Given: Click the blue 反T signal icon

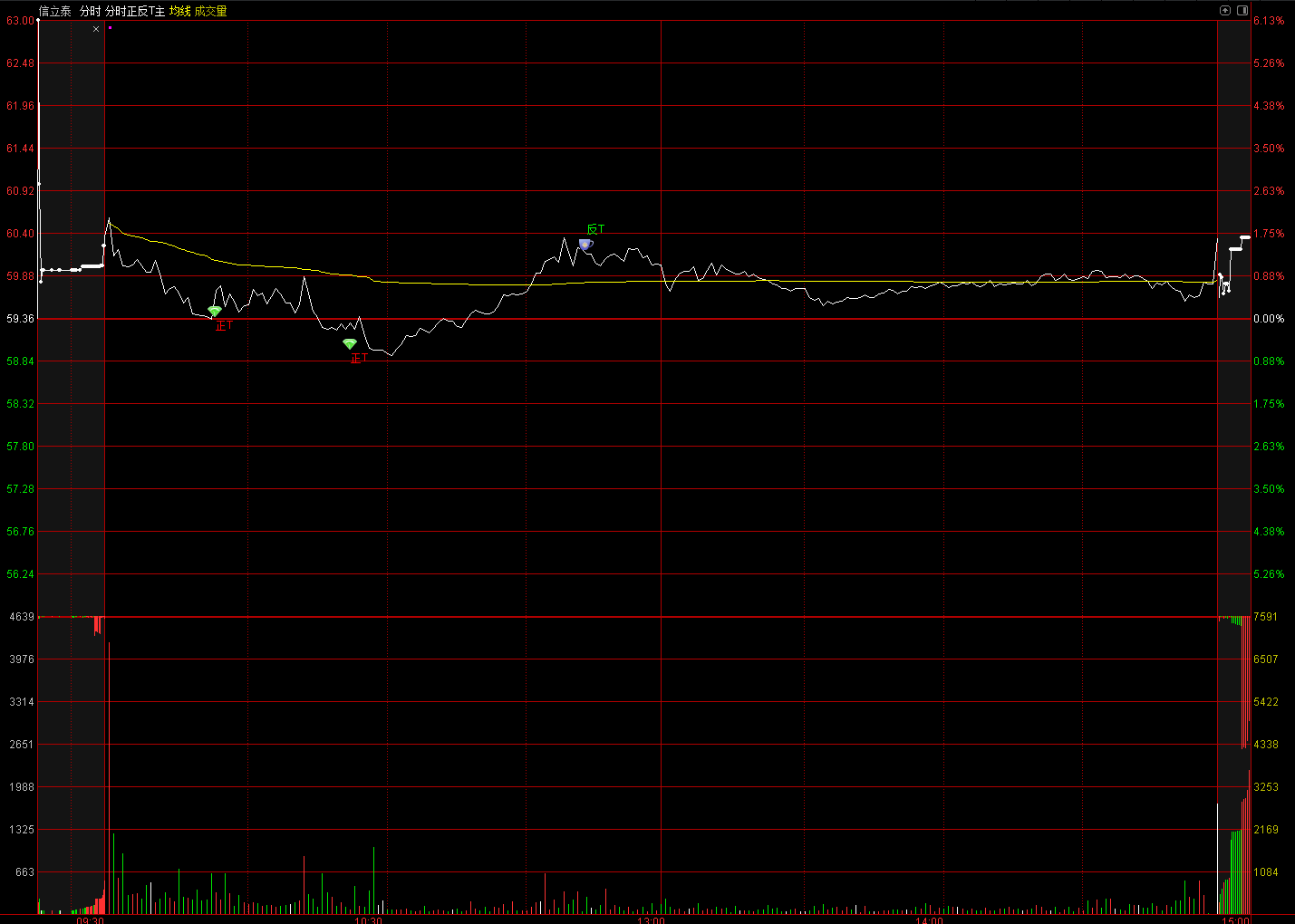Looking at the screenshot, I should click(x=585, y=244).
